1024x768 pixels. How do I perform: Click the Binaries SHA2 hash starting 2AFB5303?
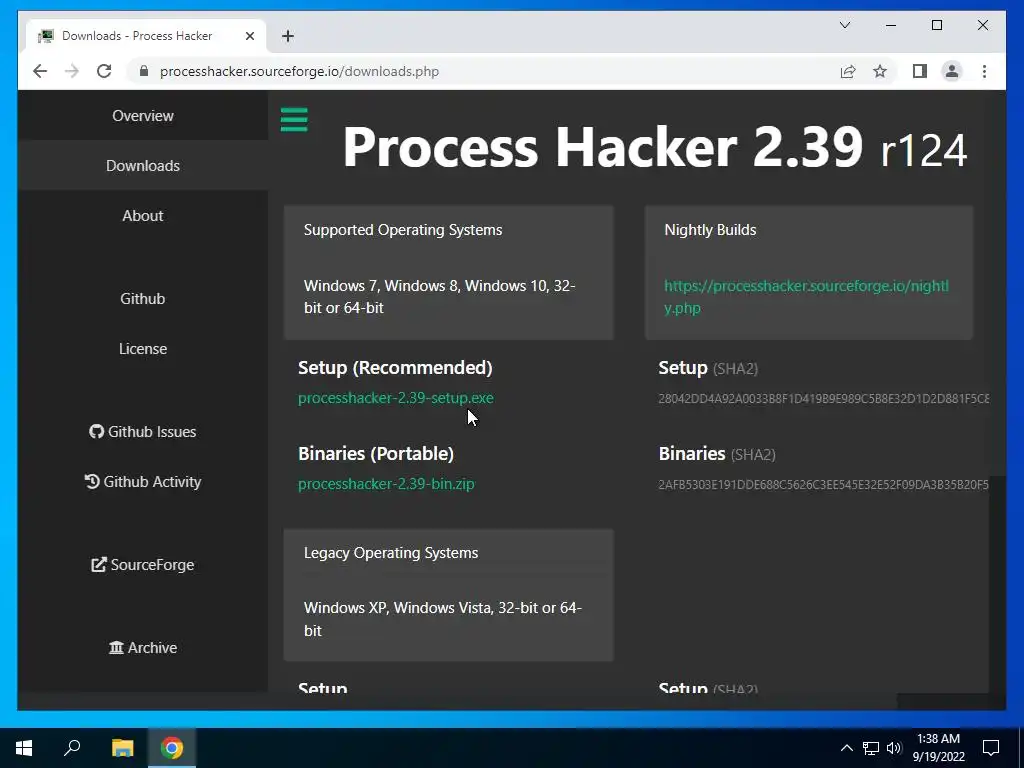(823, 485)
